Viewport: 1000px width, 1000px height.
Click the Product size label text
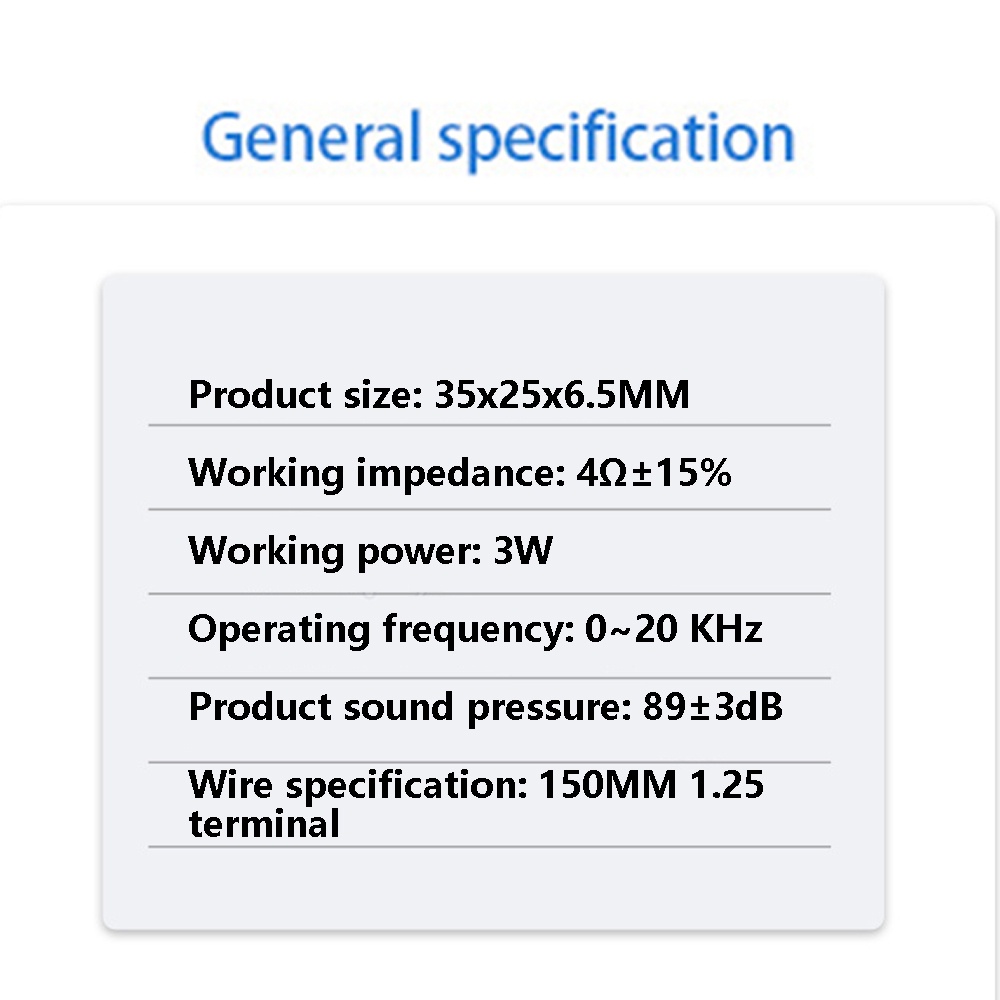click(305, 395)
